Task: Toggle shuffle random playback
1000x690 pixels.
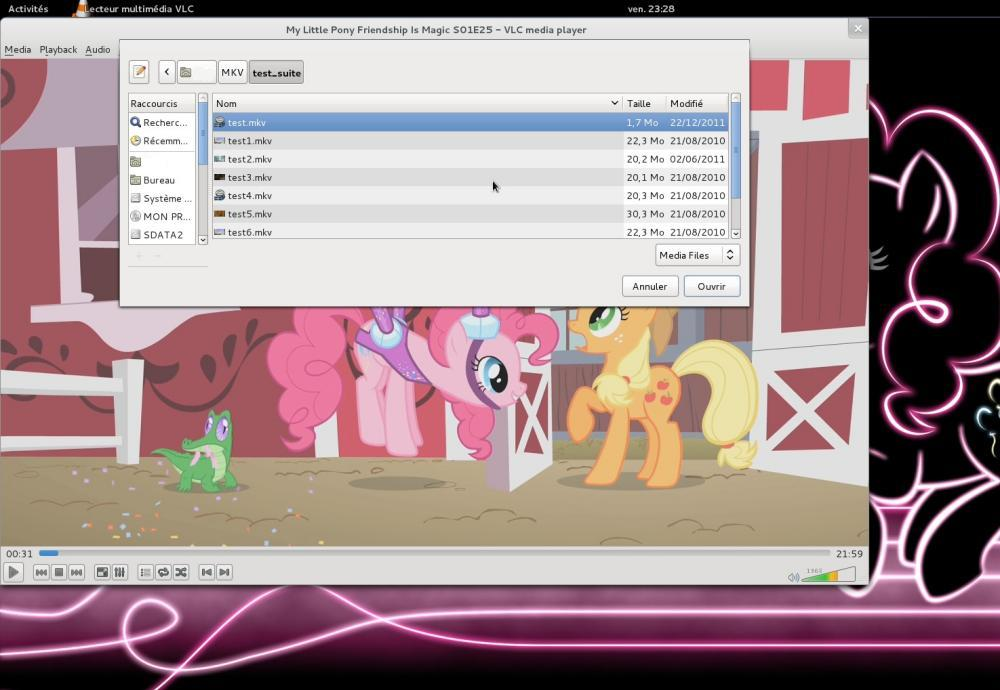Action: tap(181, 572)
